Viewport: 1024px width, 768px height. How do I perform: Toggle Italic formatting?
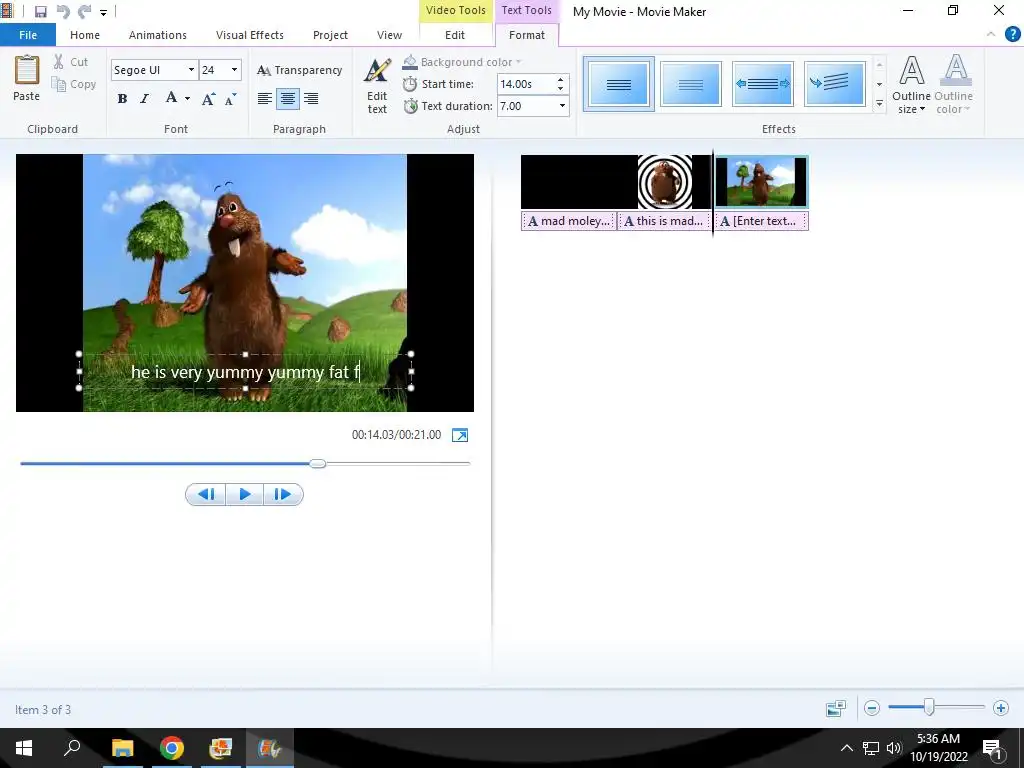pos(144,99)
